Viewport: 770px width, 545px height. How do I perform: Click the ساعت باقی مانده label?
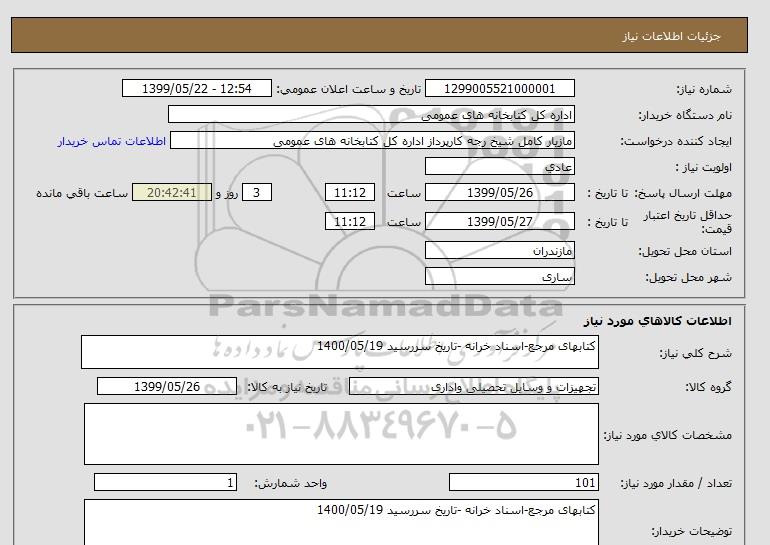tap(82, 193)
